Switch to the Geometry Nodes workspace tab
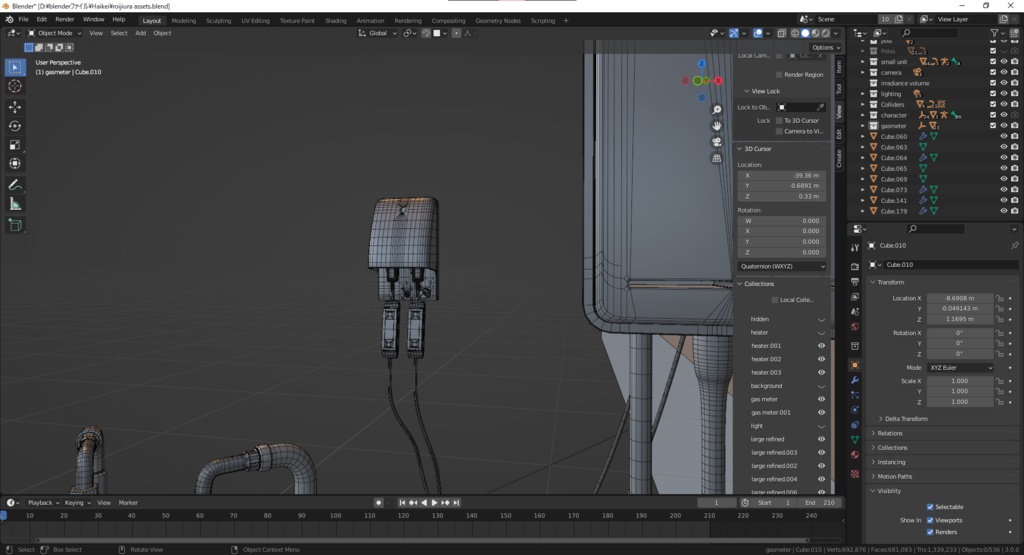The width and height of the screenshot is (1024, 555). tap(498, 20)
